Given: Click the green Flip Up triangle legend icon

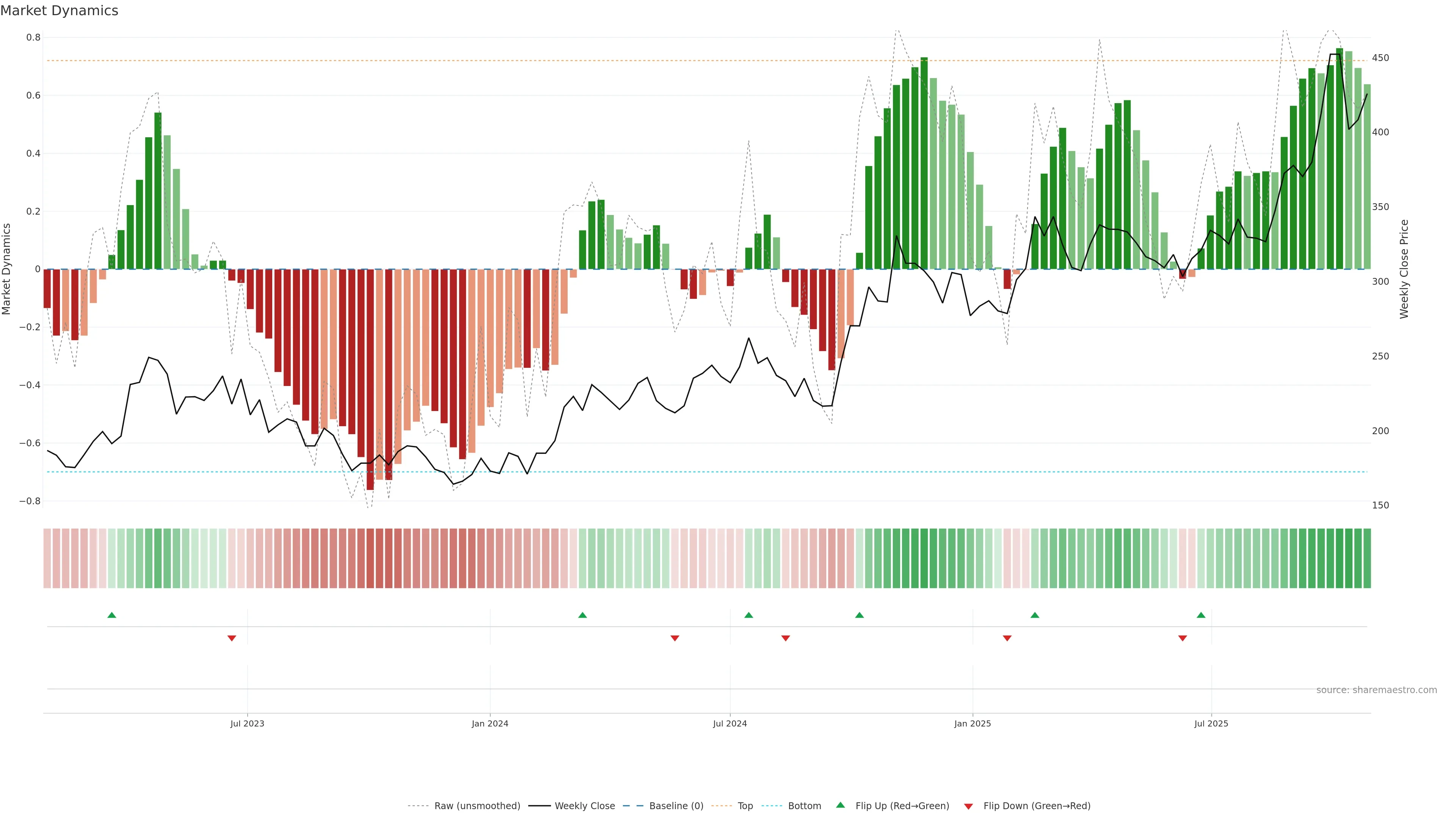Looking at the screenshot, I should pyautogui.click(x=841, y=805).
